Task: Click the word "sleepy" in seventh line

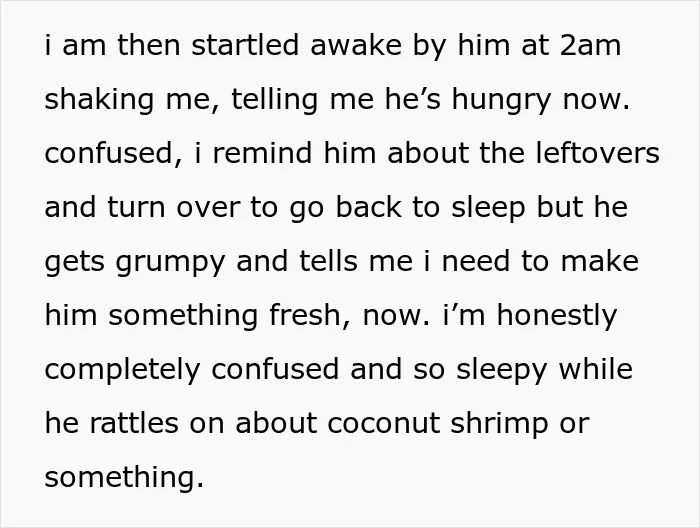Action: (501, 370)
